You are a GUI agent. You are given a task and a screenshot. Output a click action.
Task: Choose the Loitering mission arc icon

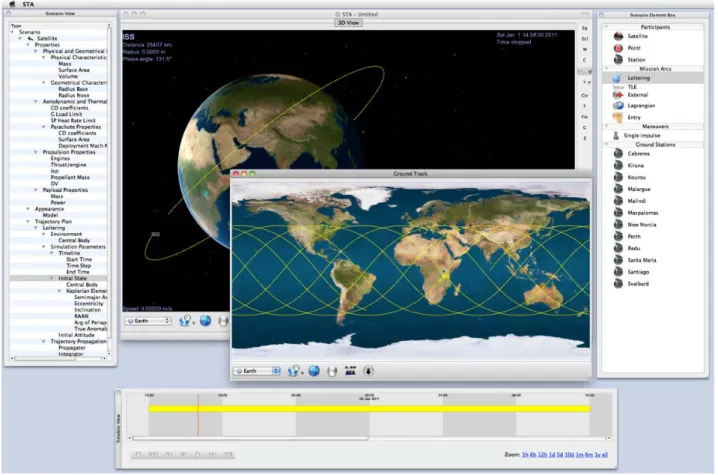(618, 78)
